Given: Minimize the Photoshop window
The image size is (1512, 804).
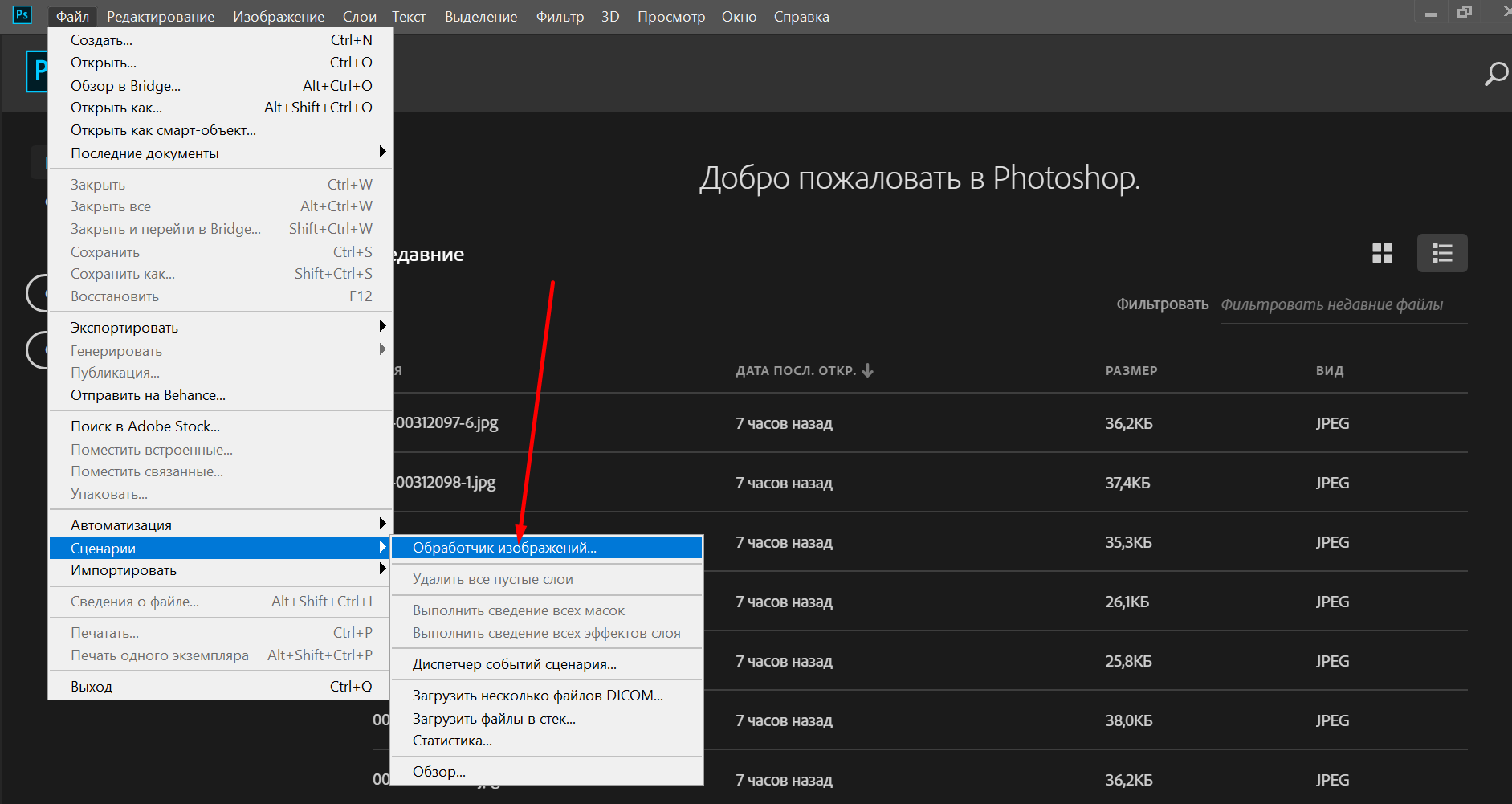Looking at the screenshot, I should (1431, 13).
